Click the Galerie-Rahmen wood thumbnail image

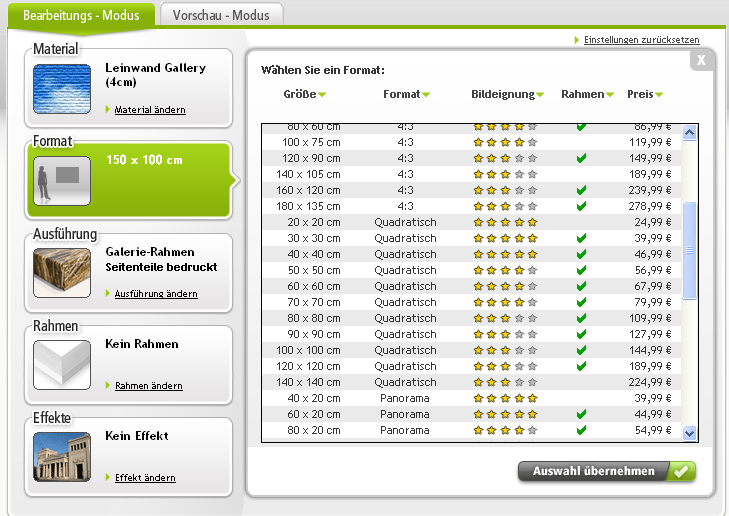[x=61, y=272]
